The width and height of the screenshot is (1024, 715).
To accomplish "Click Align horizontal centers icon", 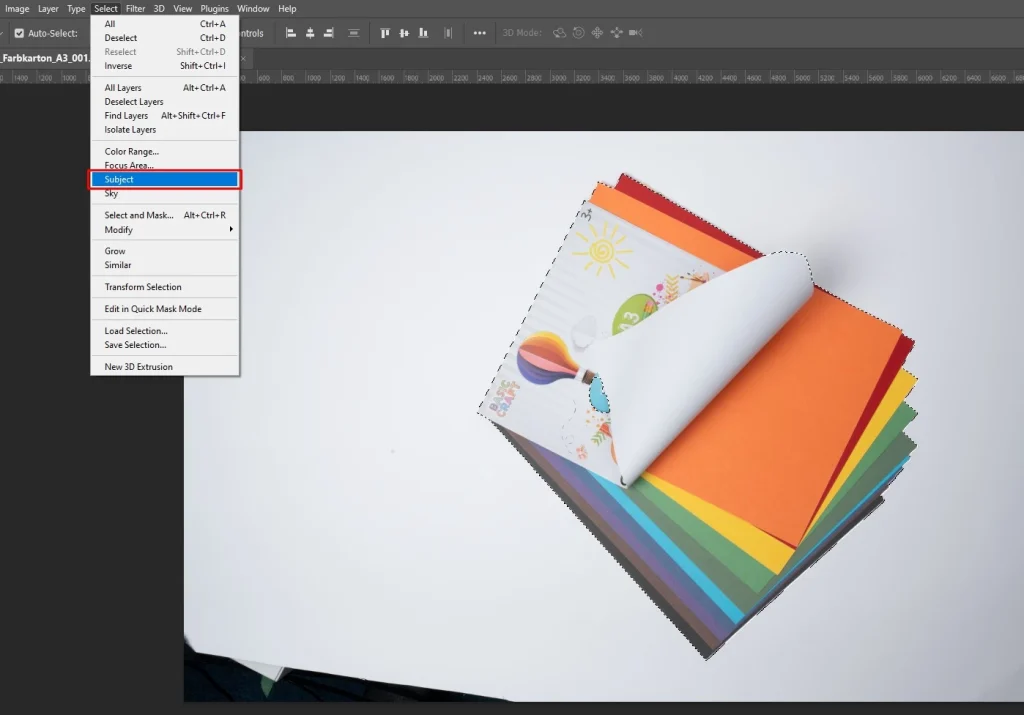I will [x=310, y=33].
